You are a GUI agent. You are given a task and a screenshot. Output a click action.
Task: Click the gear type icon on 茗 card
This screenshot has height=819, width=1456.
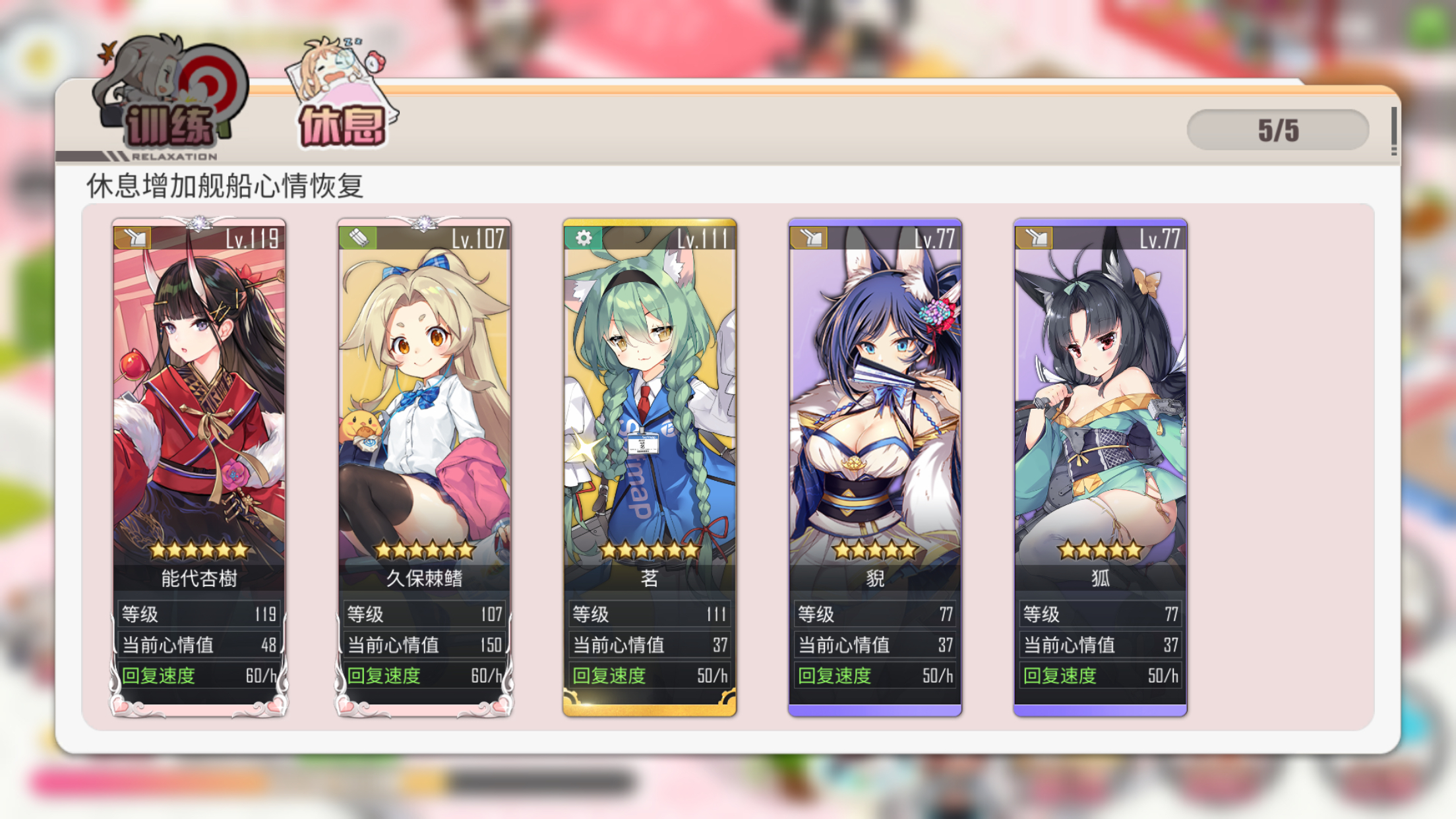[584, 238]
